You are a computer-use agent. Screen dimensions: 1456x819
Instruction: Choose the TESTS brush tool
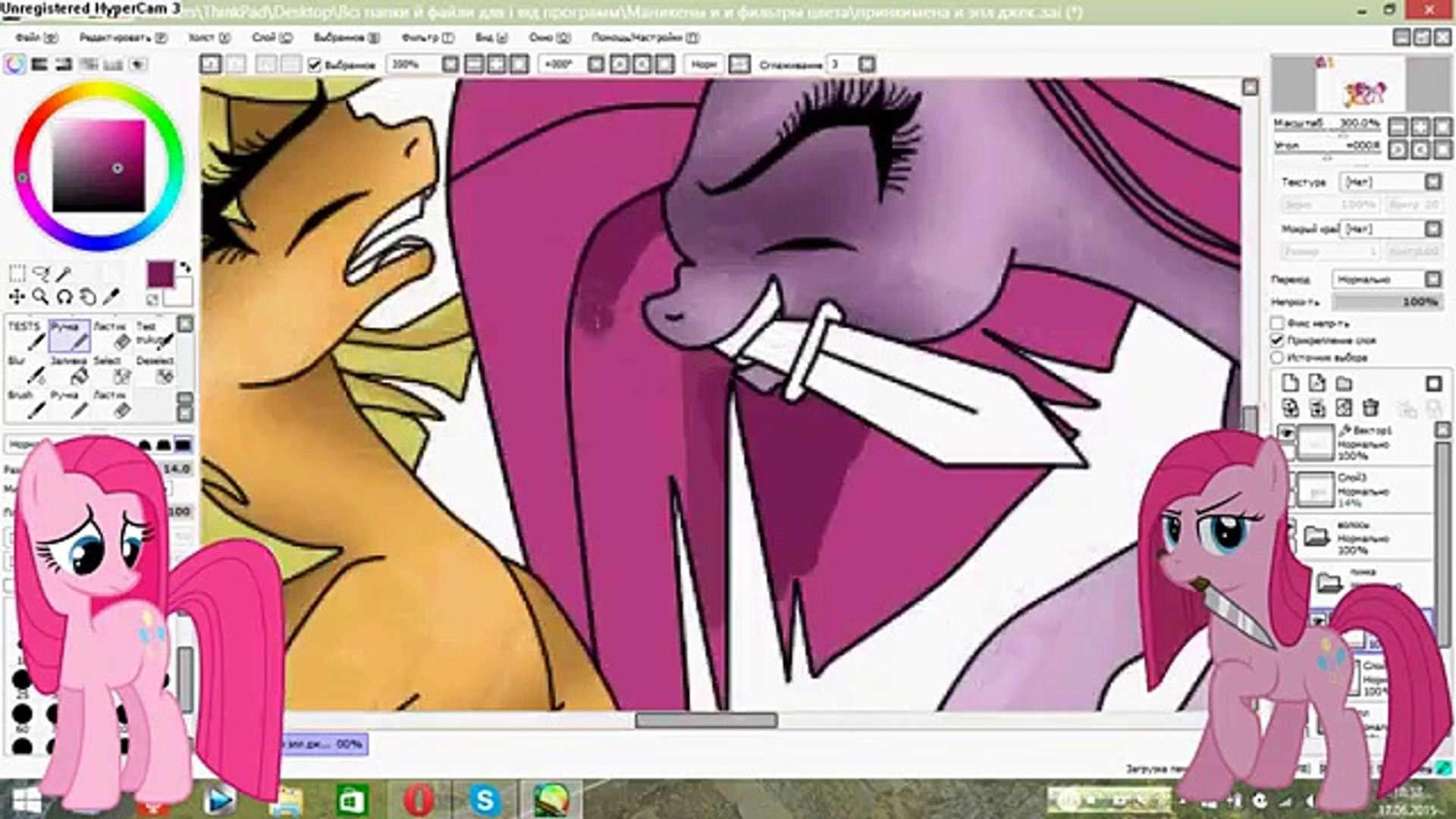pyautogui.click(x=27, y=337)
